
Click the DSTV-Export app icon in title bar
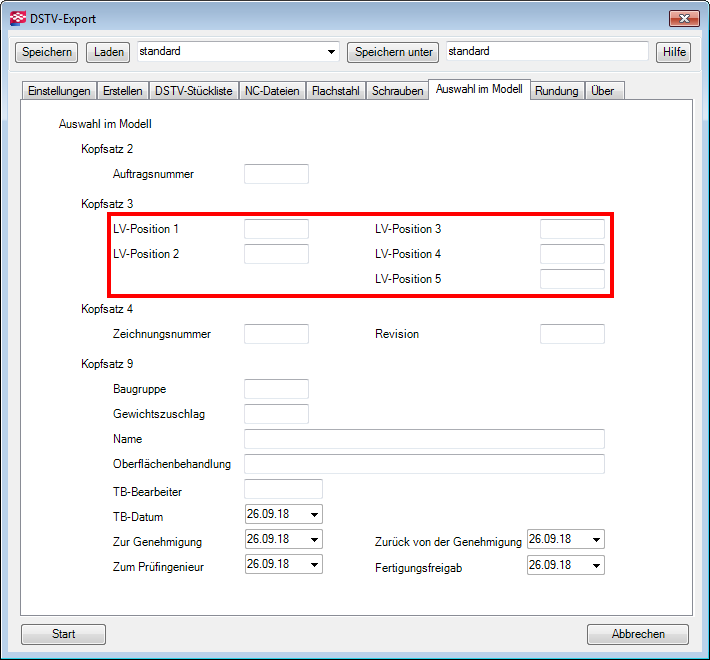tap(17, 18)
